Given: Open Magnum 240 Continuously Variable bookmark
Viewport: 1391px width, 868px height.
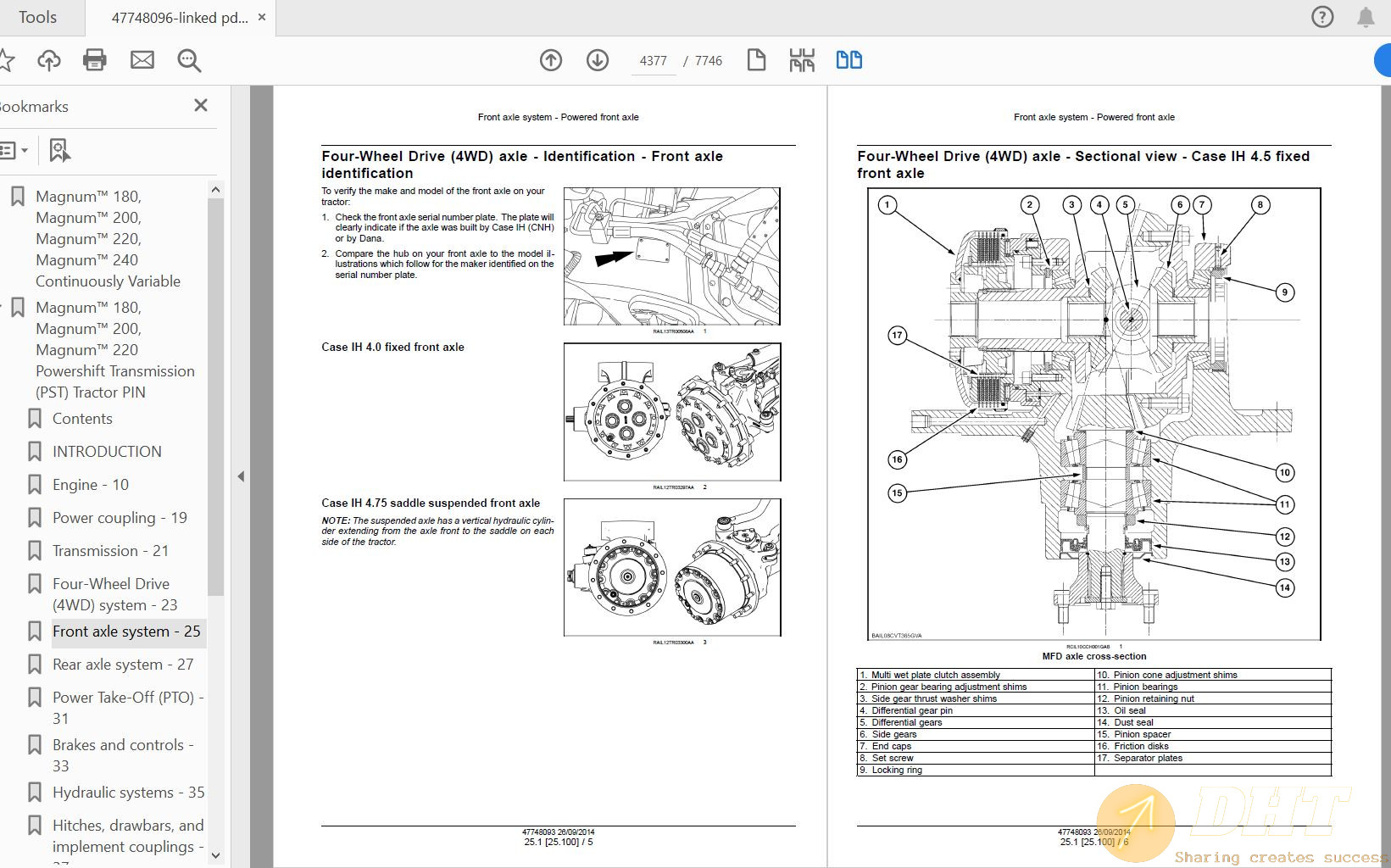Looking at the screenshot, I should (x=108, y=239).
